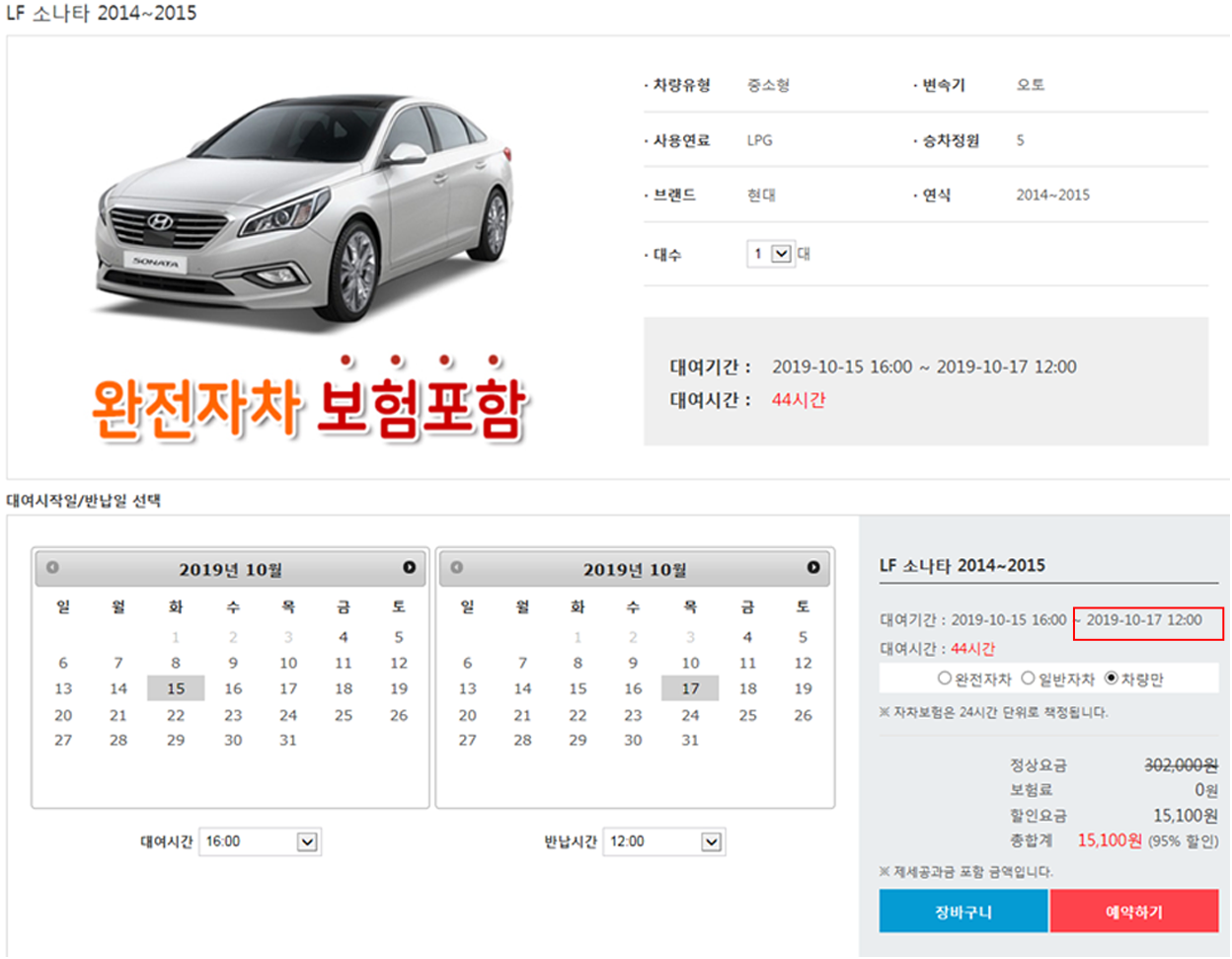The image size is (1232, 959).
Task: Pick day 27 in pickup calendar
Action: (x=63, y=741)
